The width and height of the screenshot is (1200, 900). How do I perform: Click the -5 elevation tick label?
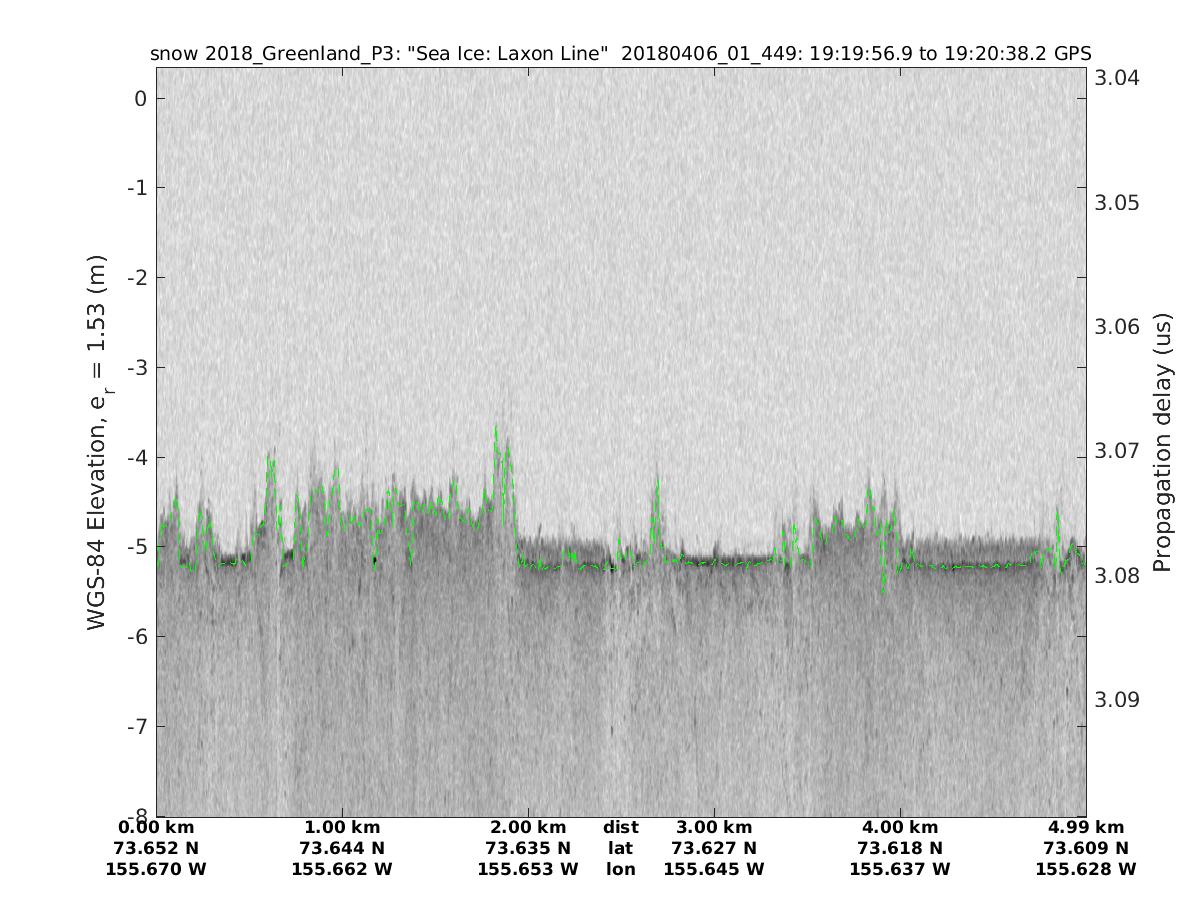[x=137, y=547]
